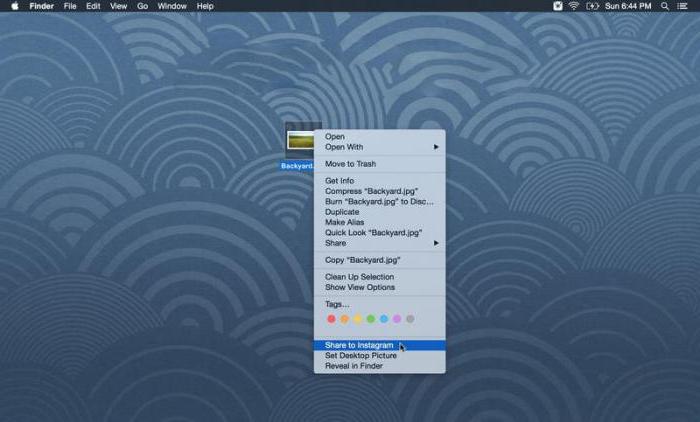Apply the blue tag color

click(384, 319)
